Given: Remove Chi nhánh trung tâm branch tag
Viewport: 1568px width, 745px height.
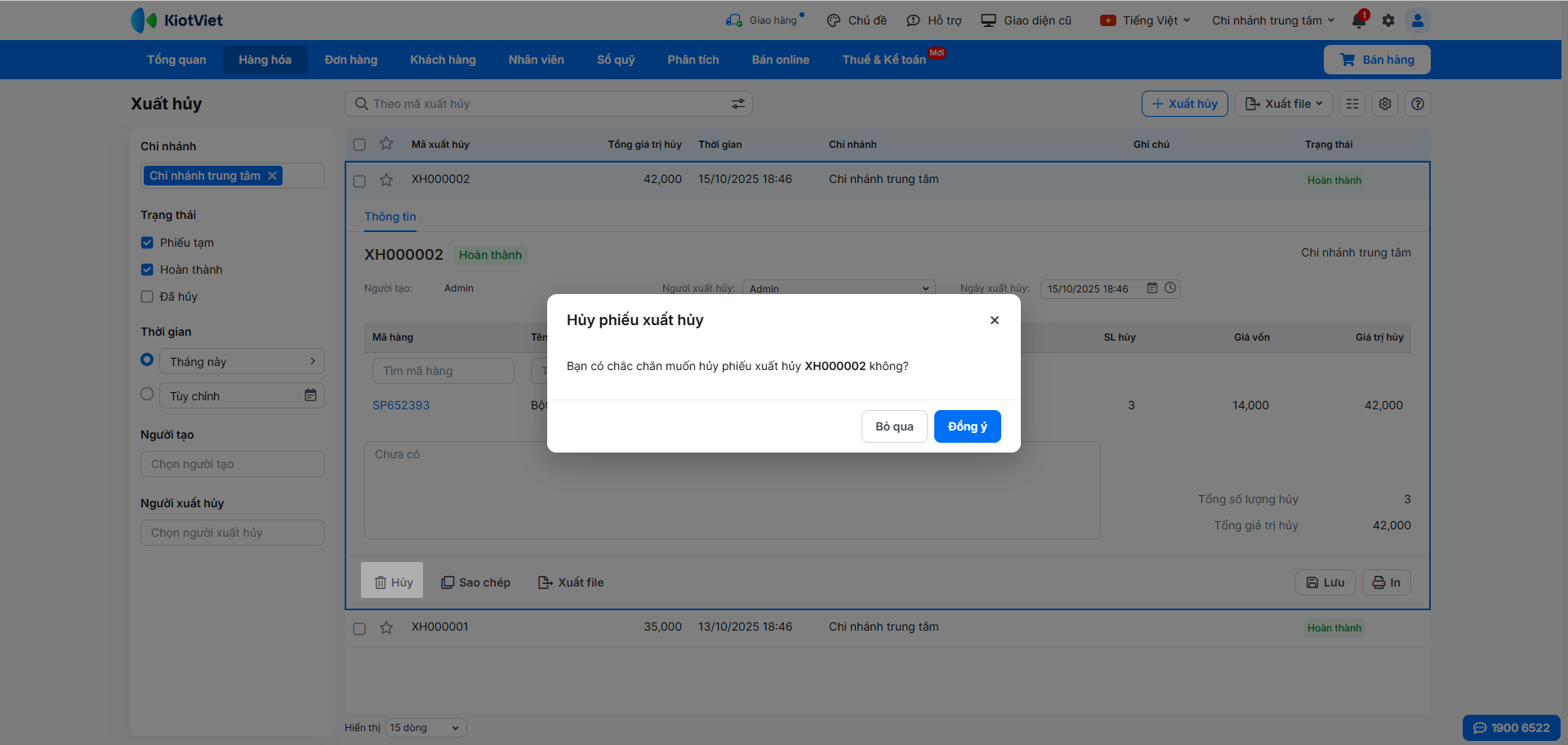Looking at the screenshot, I should pyautogui.click(x=273, y=176).
